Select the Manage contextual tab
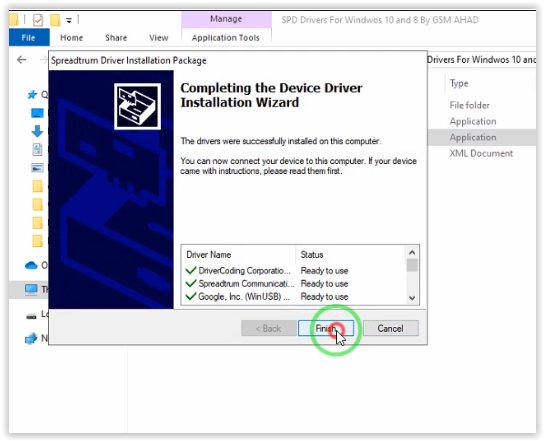This screenshot has width=544, height=441. click(226, 19)
